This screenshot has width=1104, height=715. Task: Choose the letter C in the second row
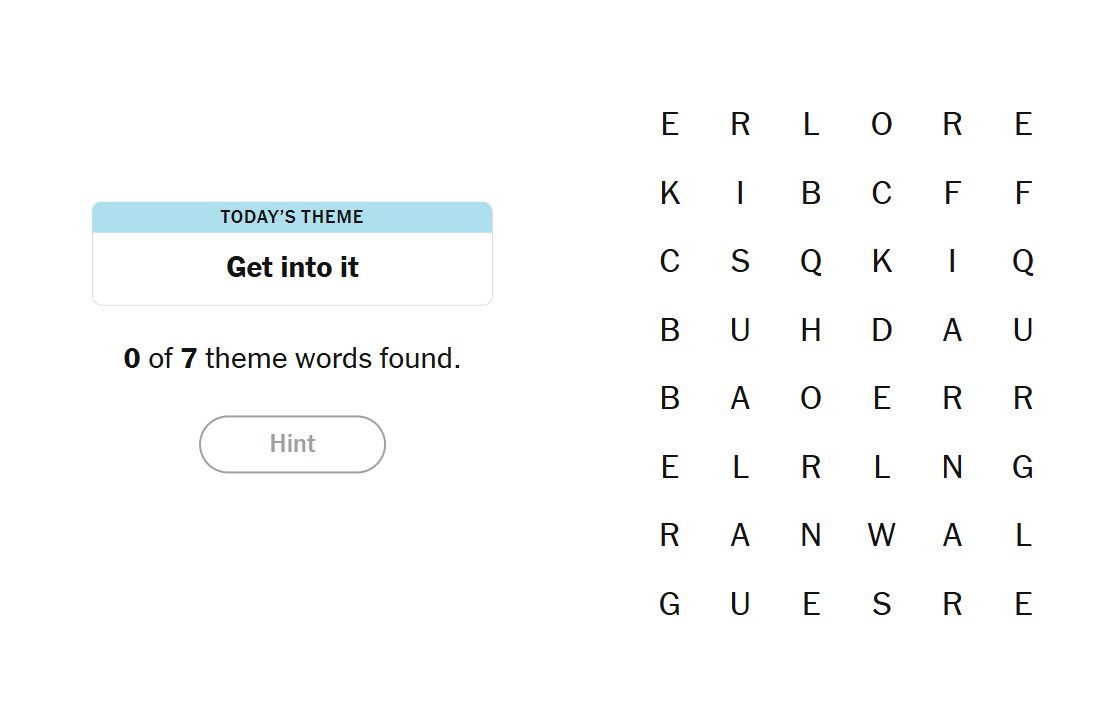tap(881, 193)
